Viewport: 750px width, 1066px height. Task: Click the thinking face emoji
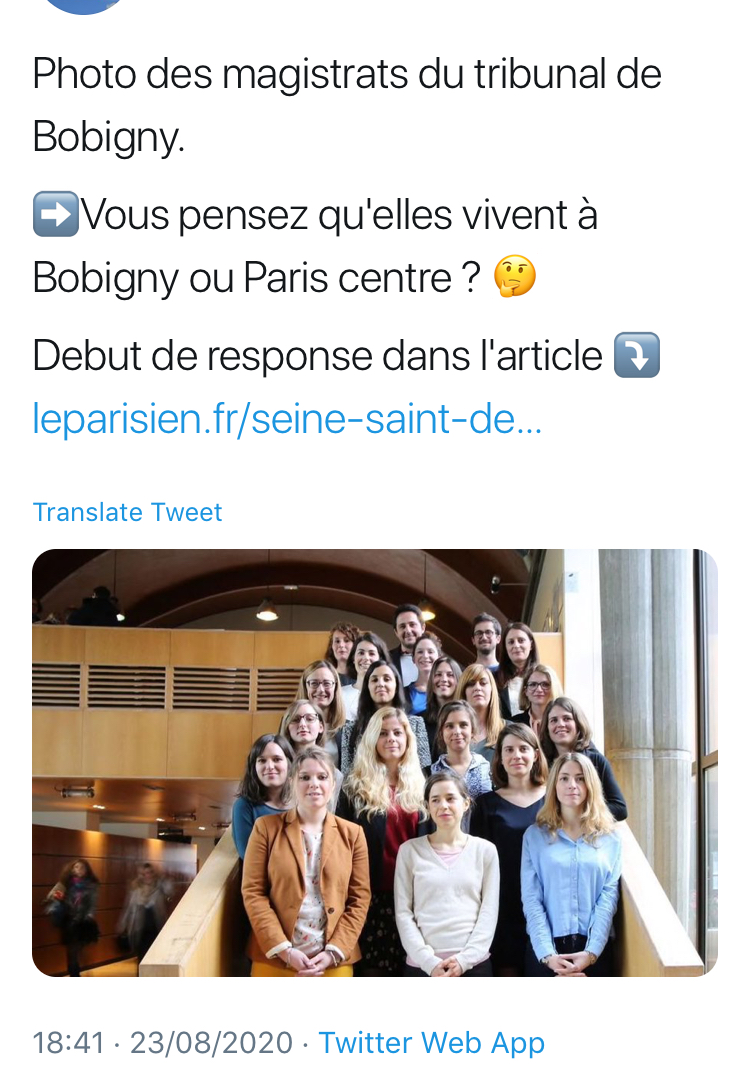pyautogui.click(x=516, y=277)
